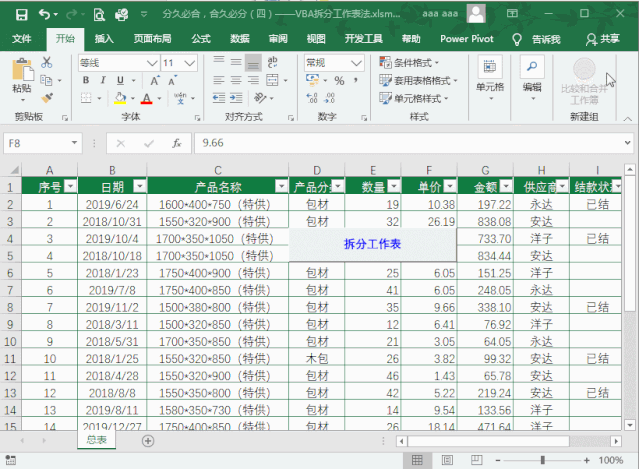Open the font name dropdown (等线)

pyautogui.click(x=152, y=63)
